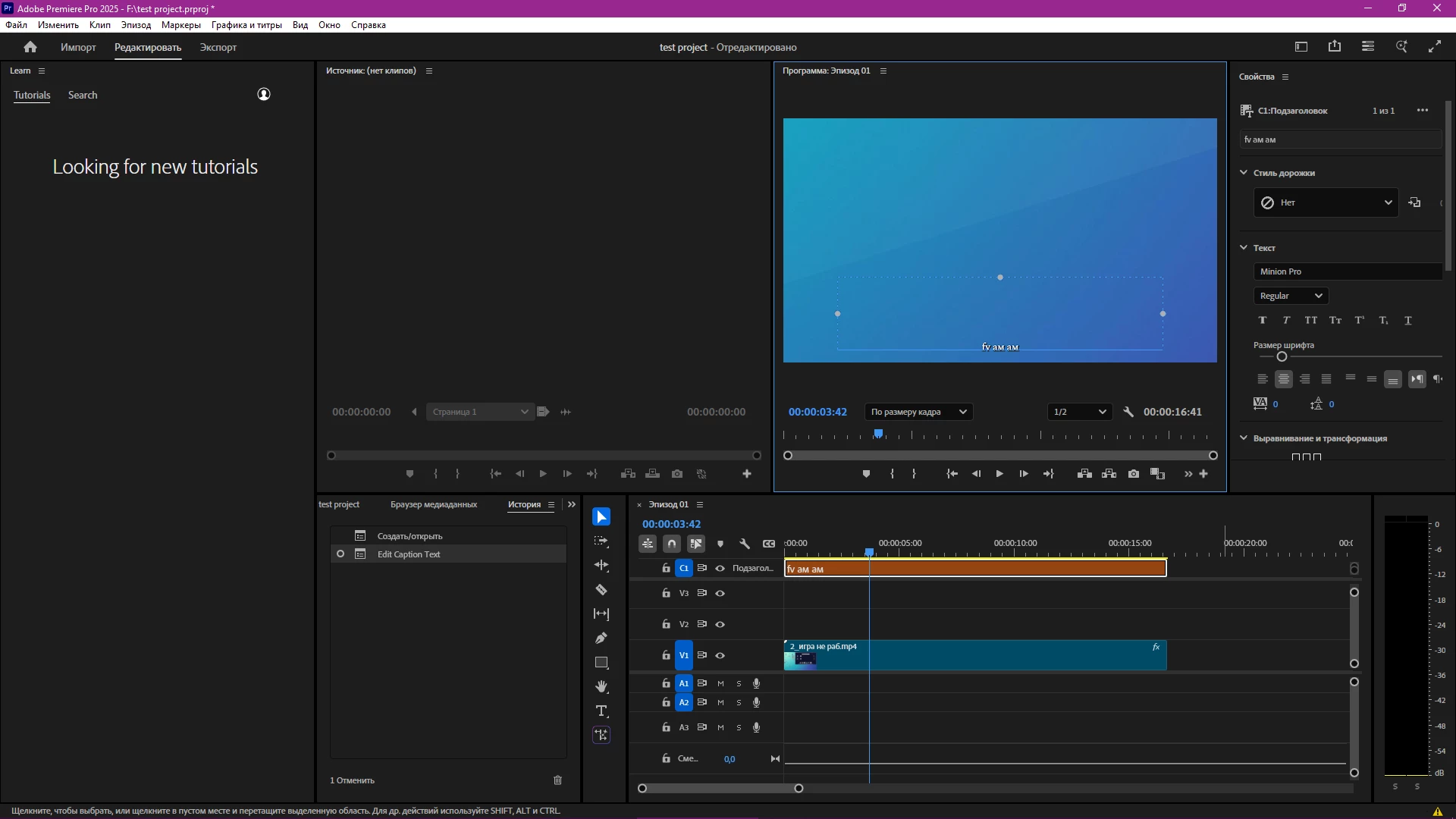Select the Razor tool in toolbar
1456x819 pixels.
coord(601,590)
